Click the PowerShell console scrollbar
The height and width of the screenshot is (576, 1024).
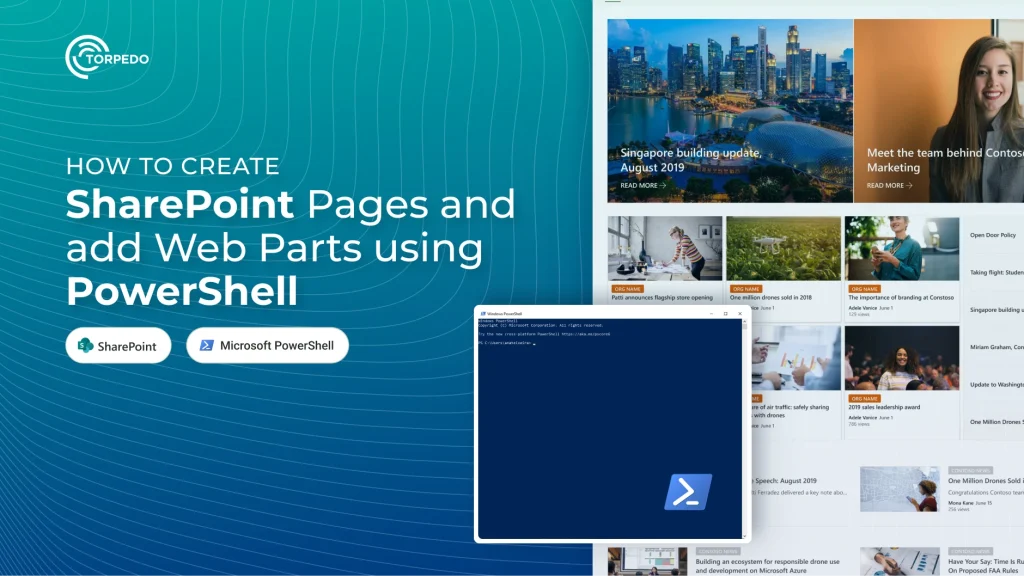point(744,428)
